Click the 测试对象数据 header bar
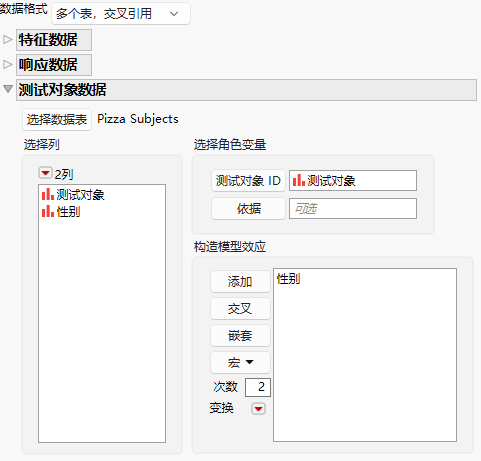 coord(246,90)
